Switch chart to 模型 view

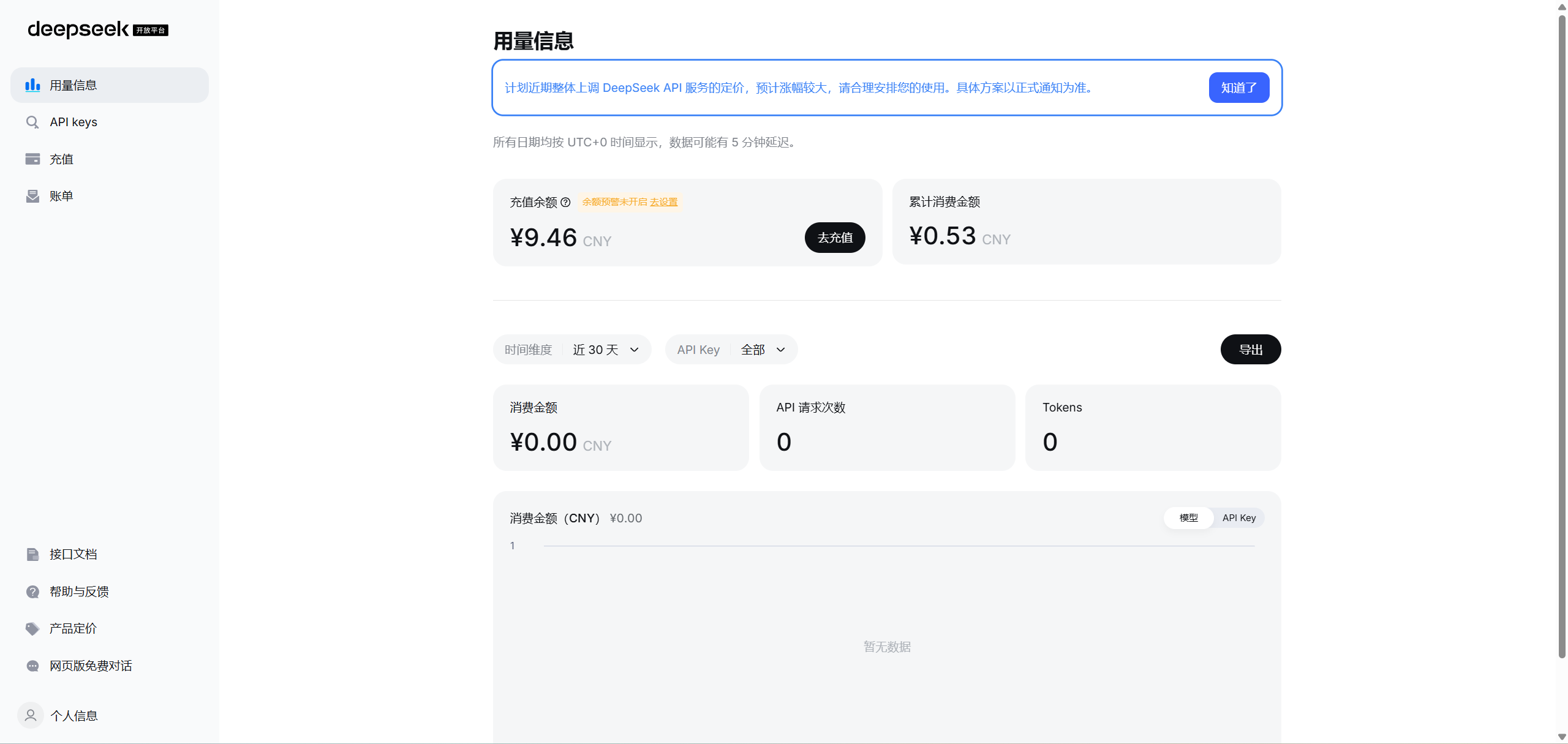point(1188,518)
